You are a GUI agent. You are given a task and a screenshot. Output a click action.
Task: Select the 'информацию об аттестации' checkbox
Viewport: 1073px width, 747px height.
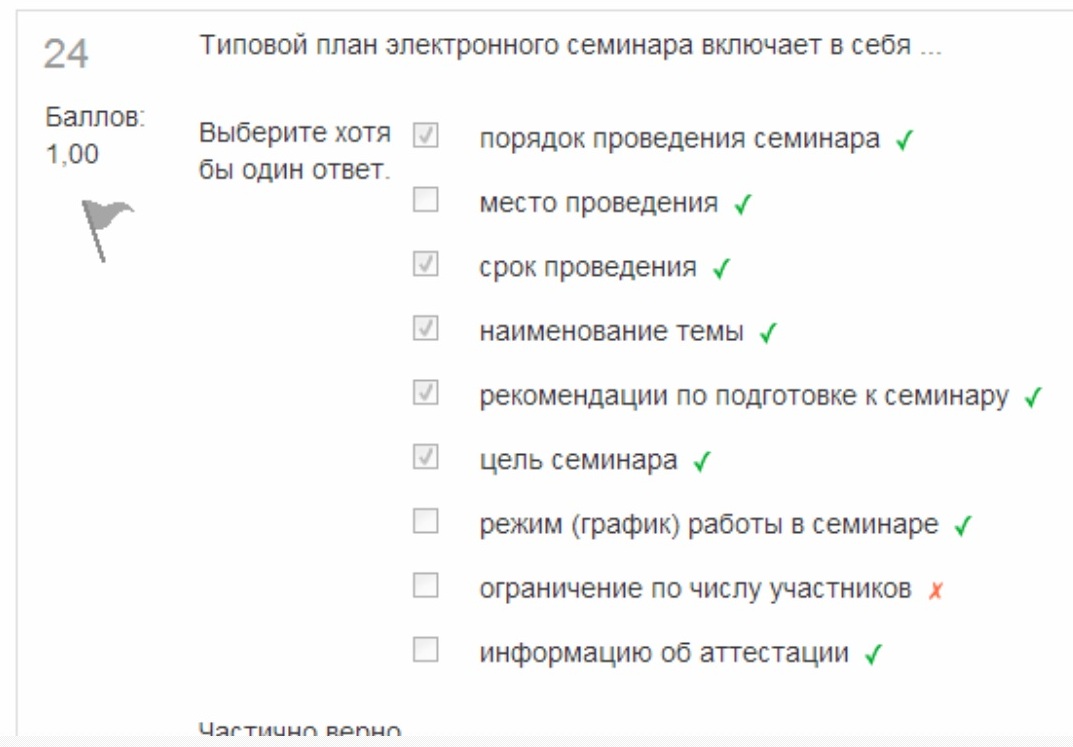click(426, 650)
